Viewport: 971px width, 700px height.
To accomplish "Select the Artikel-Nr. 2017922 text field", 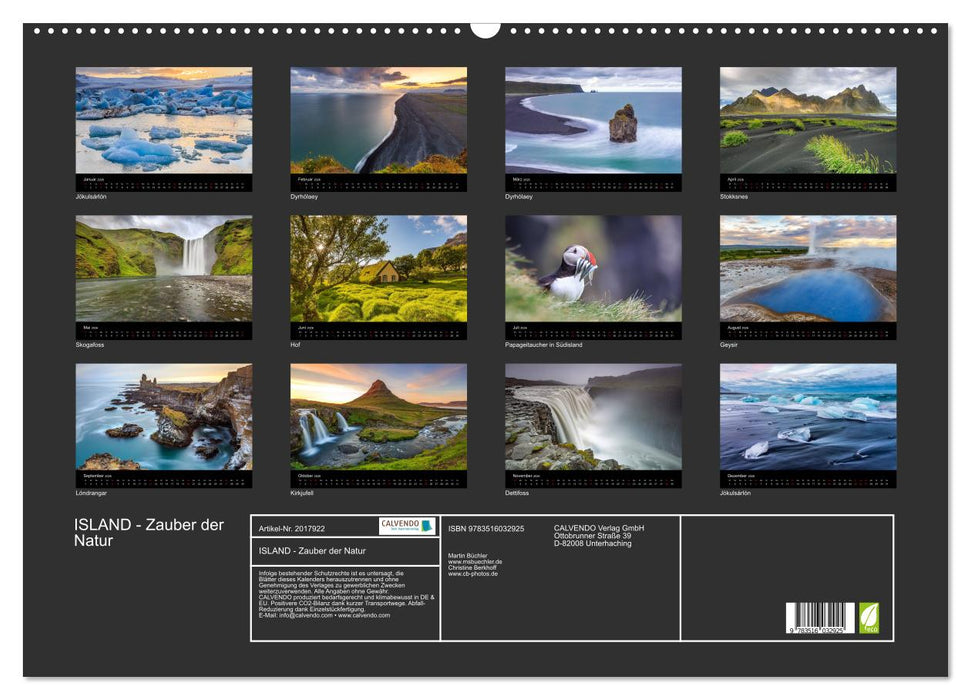I will pyautogui.click(x=292, y=528).
